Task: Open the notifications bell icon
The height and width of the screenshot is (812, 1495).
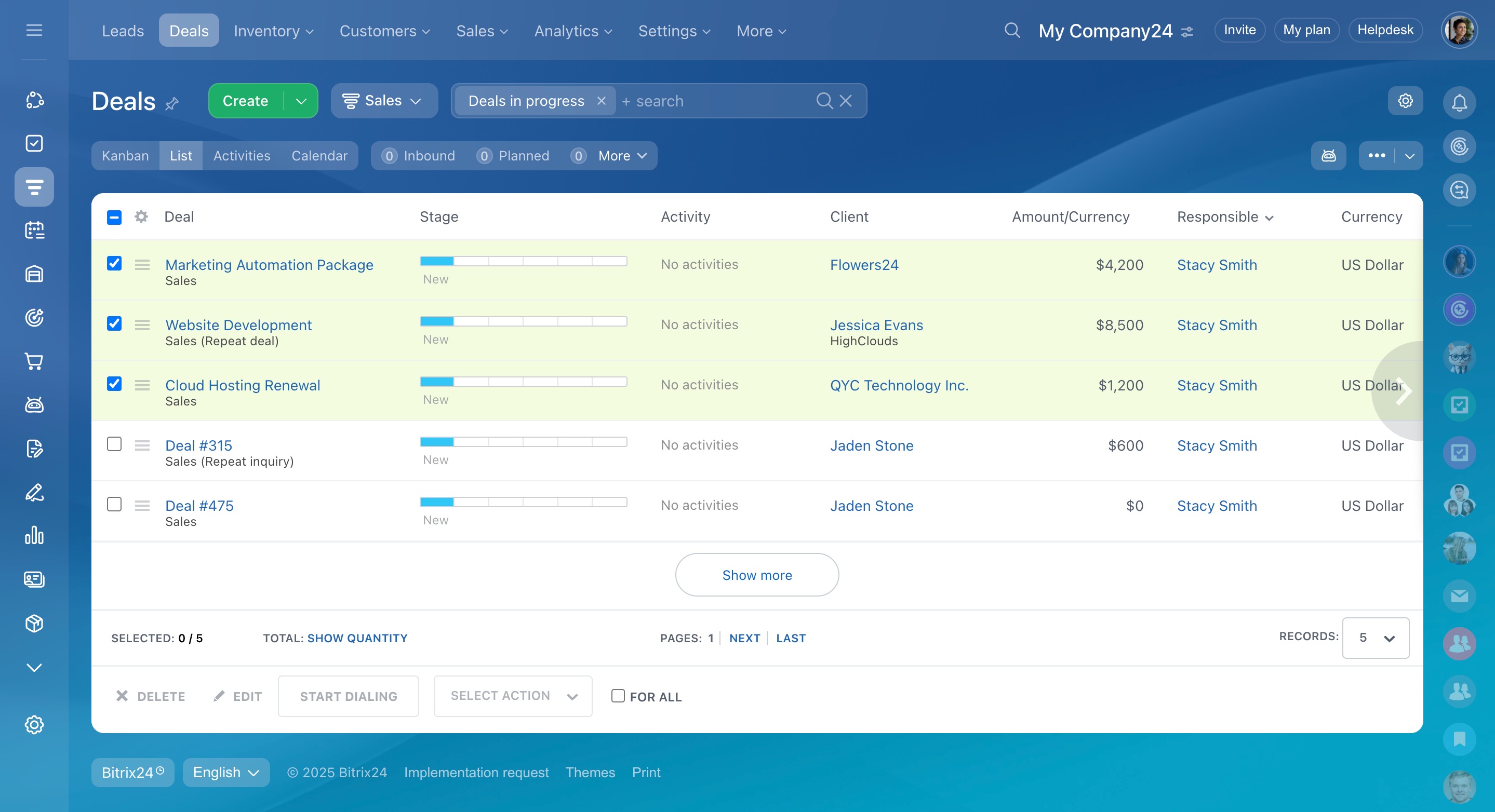Action: click(1459, 103)
